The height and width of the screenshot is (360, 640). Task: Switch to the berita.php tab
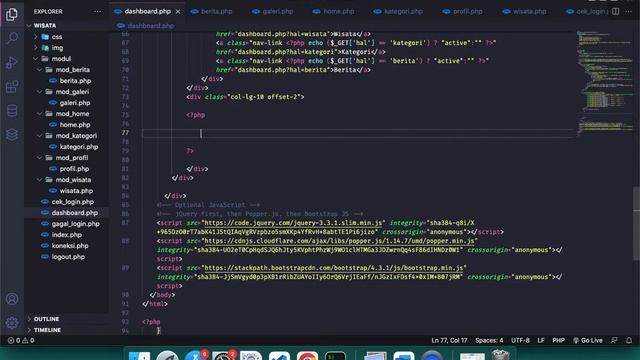pos(212,11)
